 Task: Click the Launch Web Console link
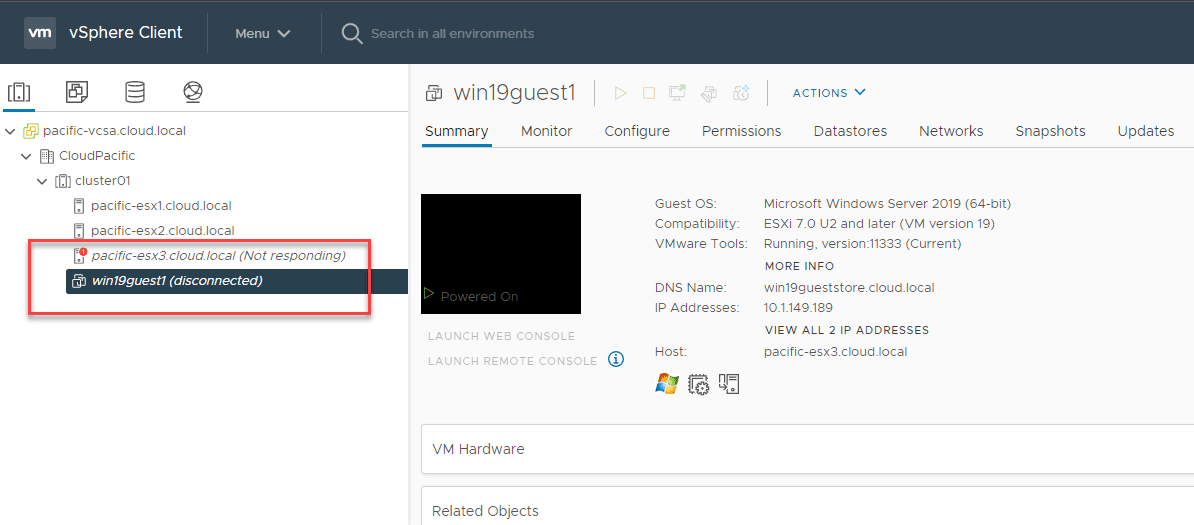[x=501, y=336]
